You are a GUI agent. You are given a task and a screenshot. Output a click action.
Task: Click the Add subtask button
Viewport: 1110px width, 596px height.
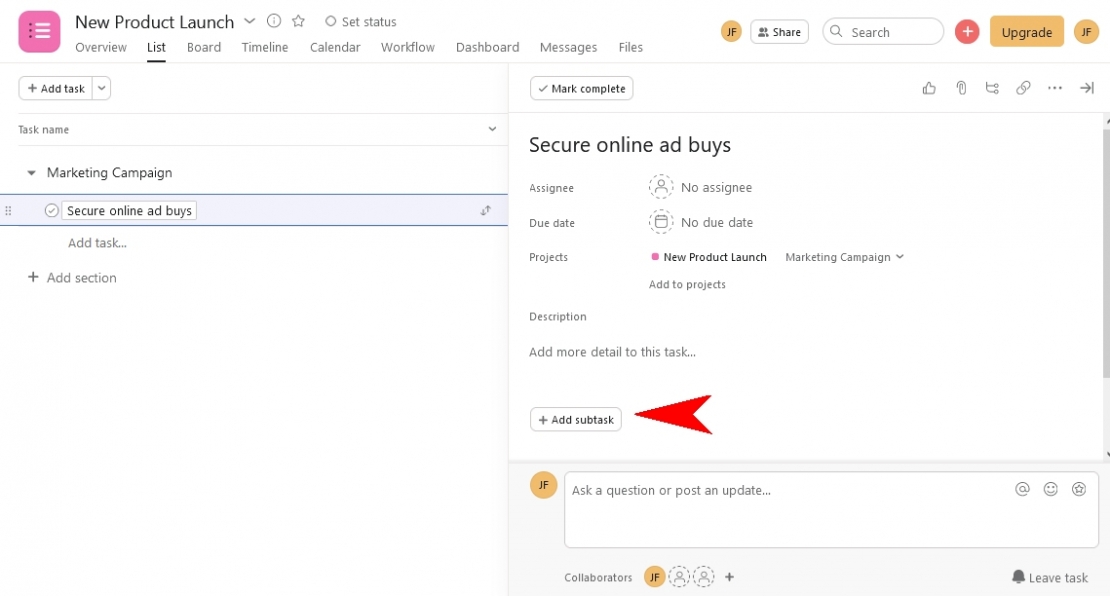tap(575, 419)
